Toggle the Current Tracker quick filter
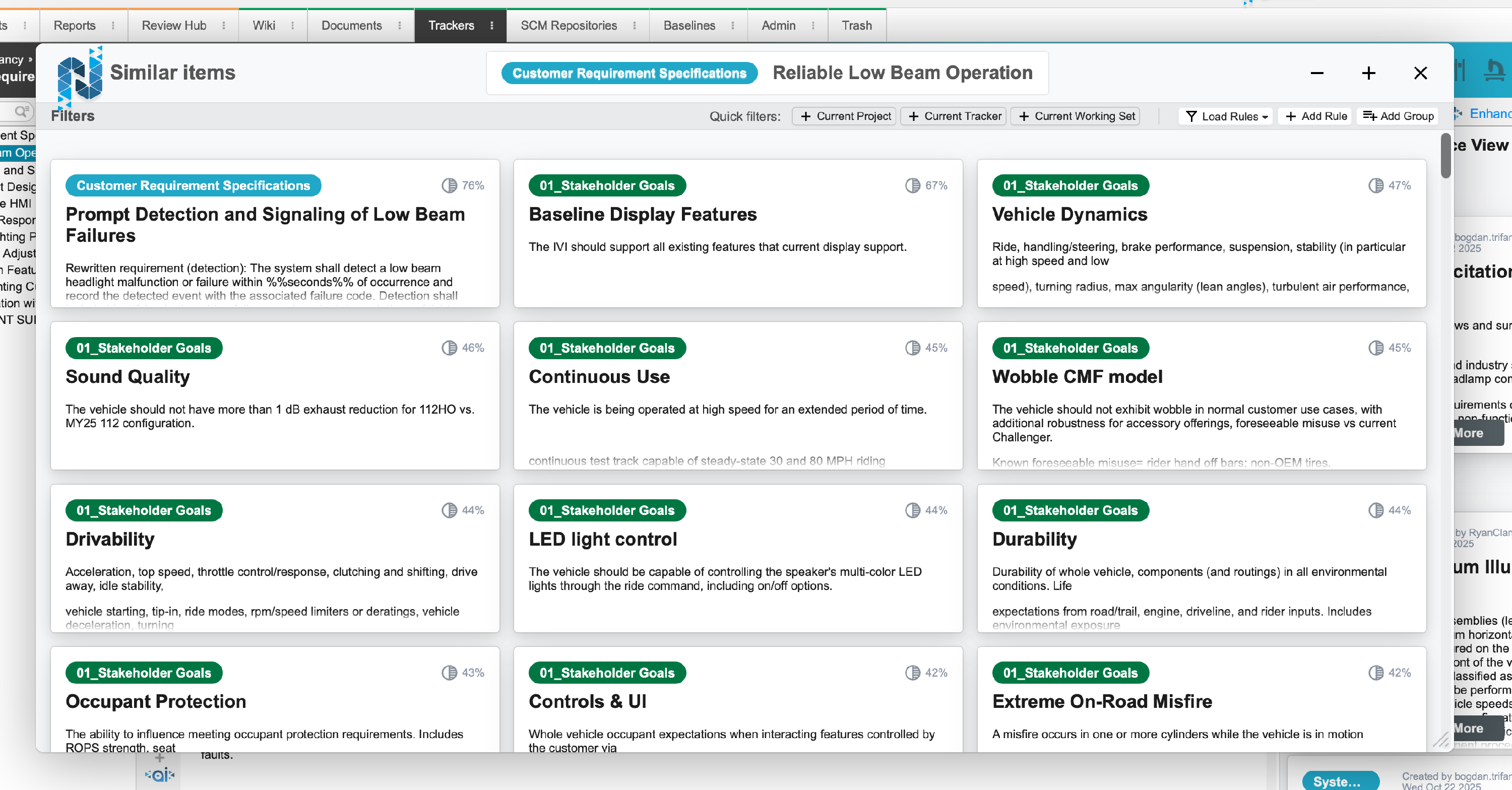 click(x=954, y=116)
